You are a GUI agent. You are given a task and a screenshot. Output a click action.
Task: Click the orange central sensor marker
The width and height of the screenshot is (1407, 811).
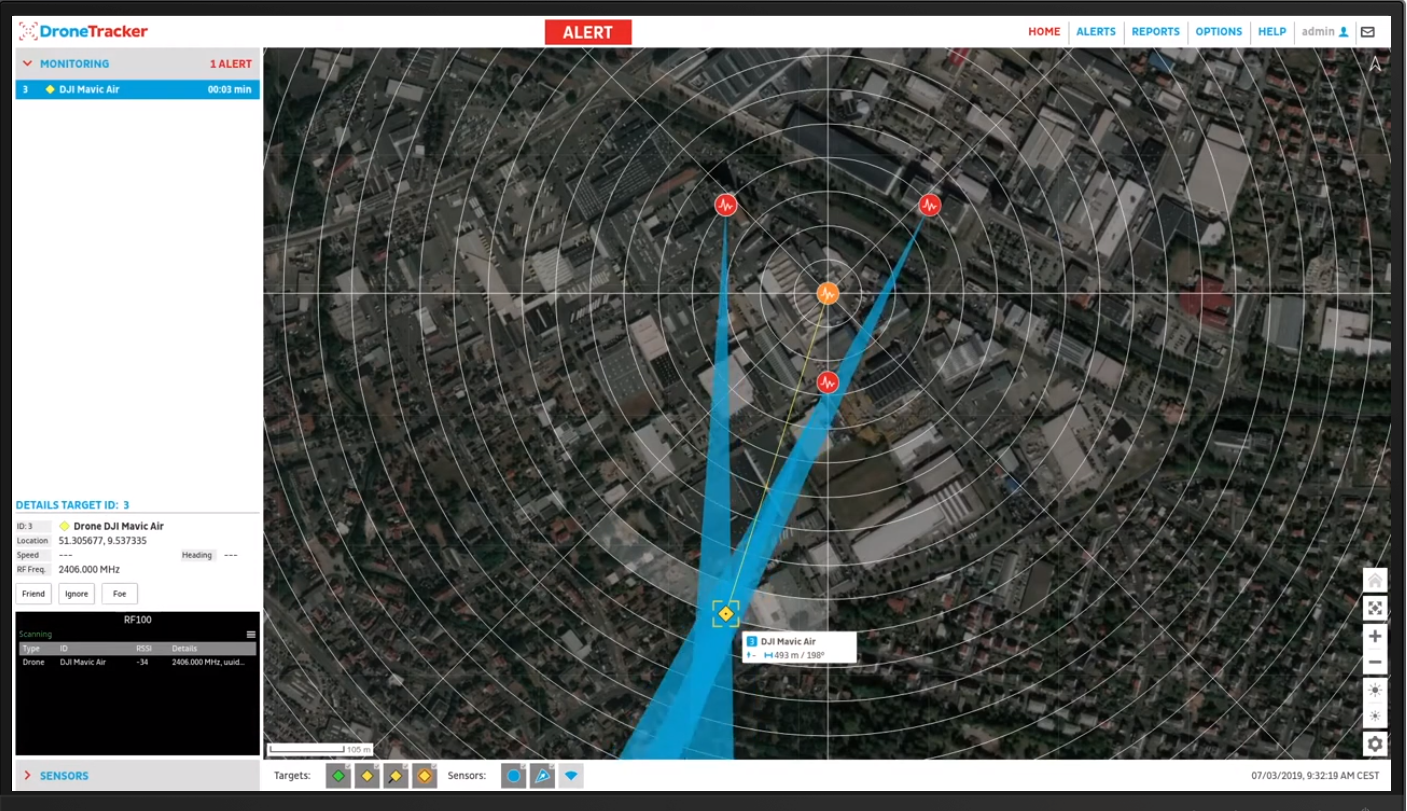[827, 293]
